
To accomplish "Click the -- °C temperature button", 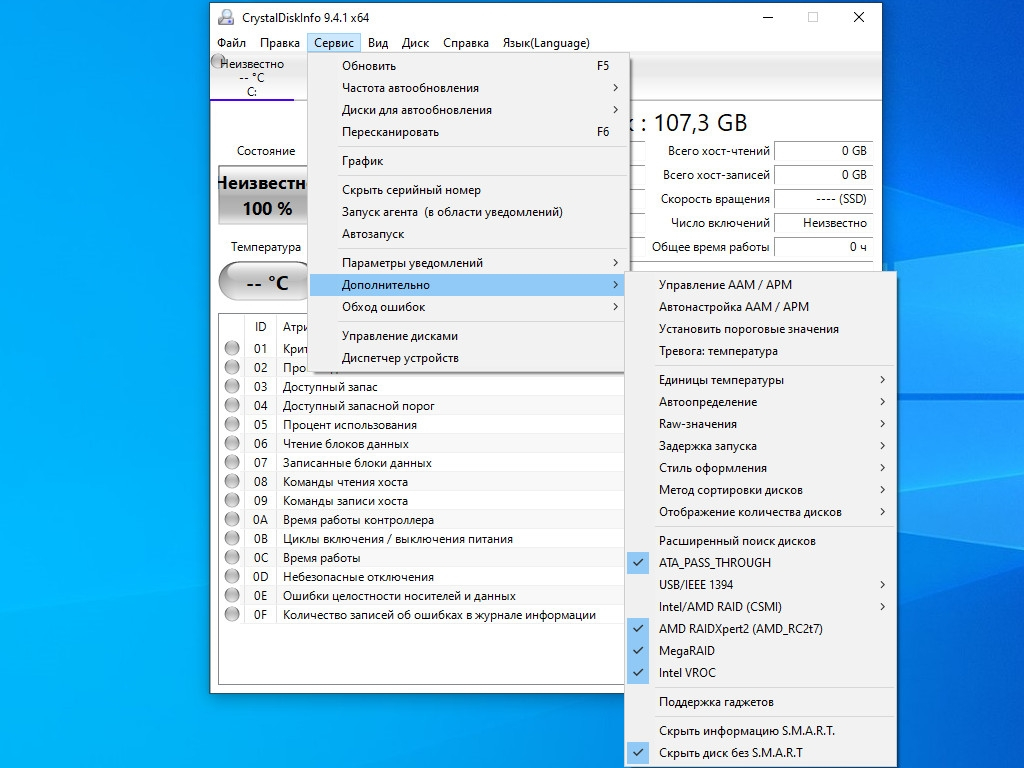I will tap(264, 282).
